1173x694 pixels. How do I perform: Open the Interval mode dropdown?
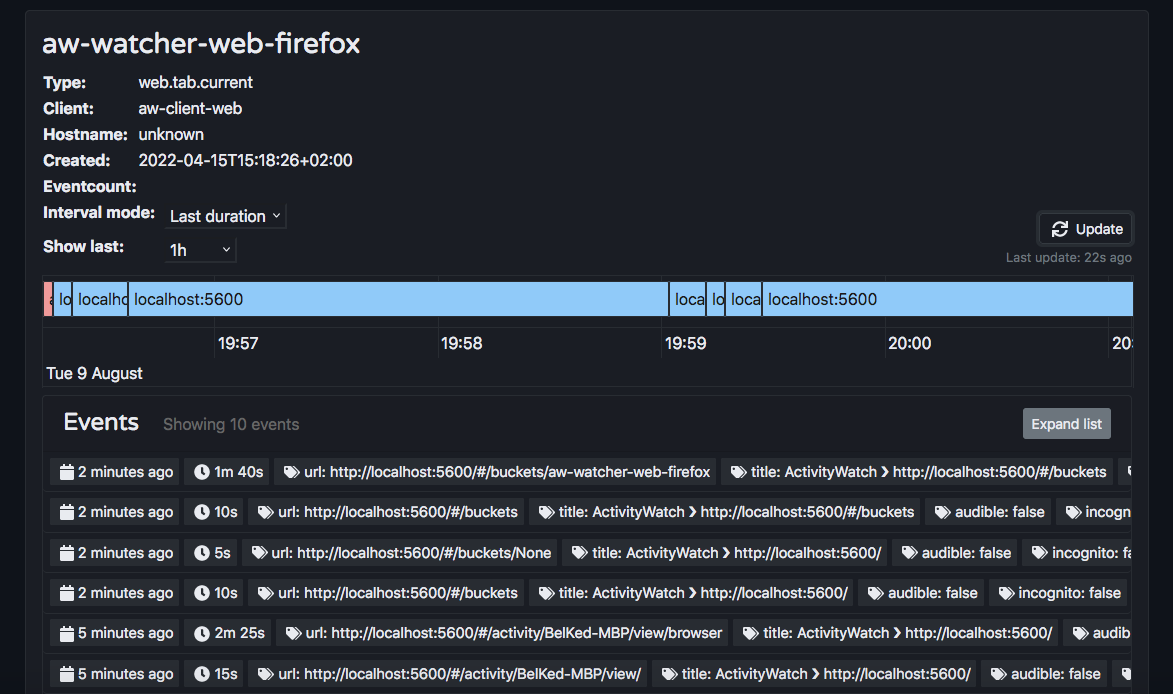click(x=225, y=216)
